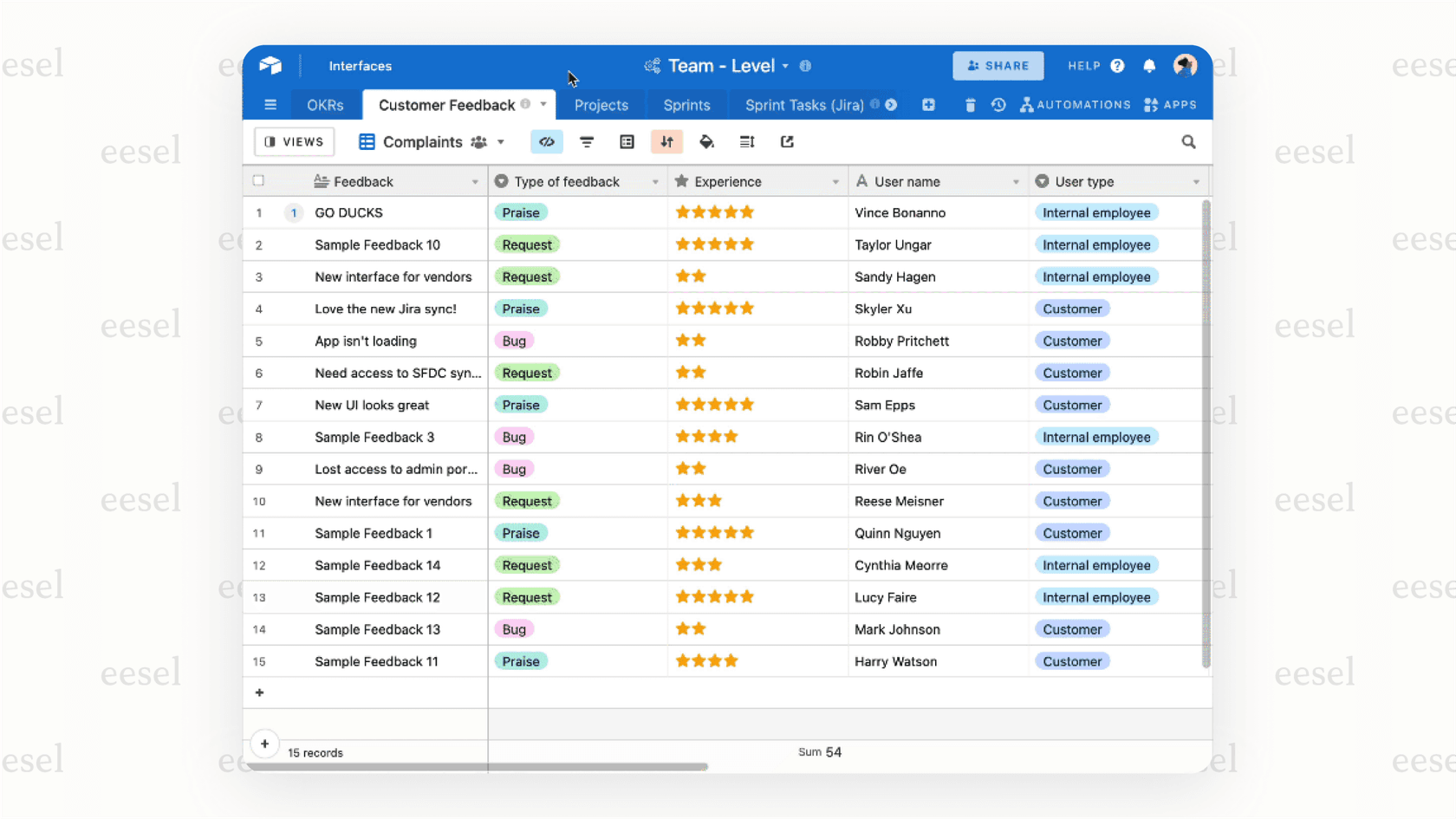Open the sort settings icon

(x=666, y=141)
